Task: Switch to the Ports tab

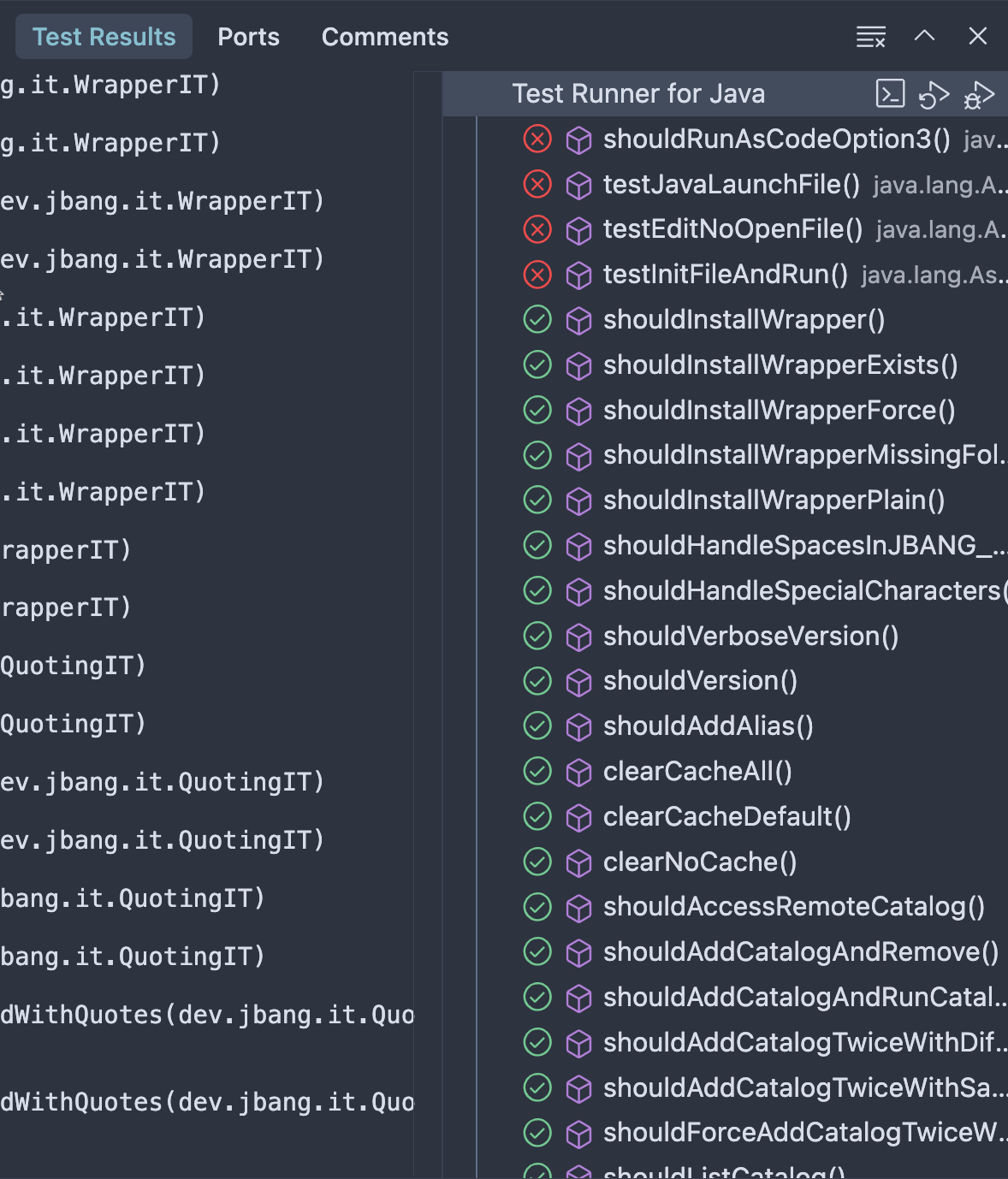Action: pos(248,37)
